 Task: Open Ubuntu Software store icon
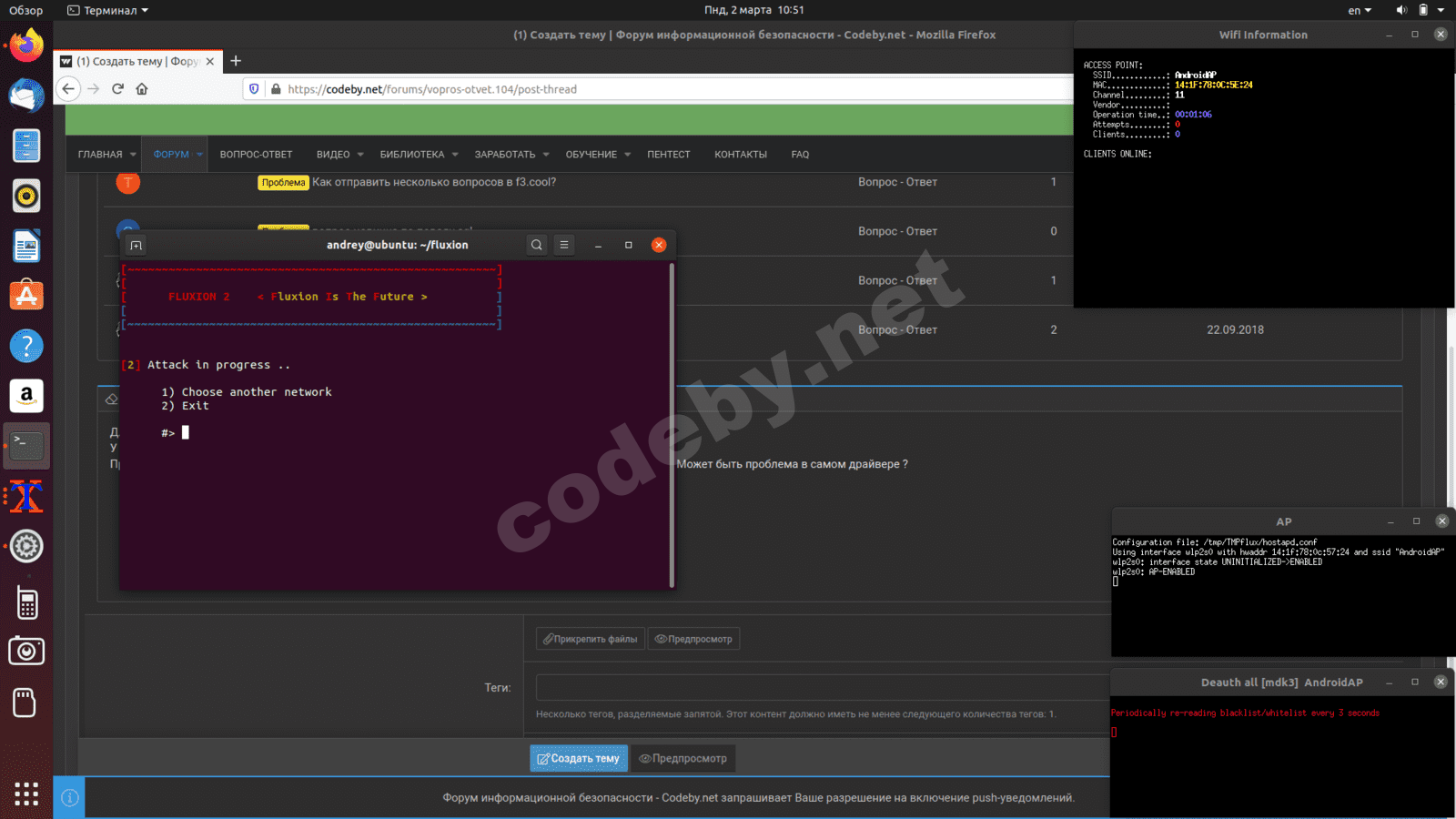26,296
